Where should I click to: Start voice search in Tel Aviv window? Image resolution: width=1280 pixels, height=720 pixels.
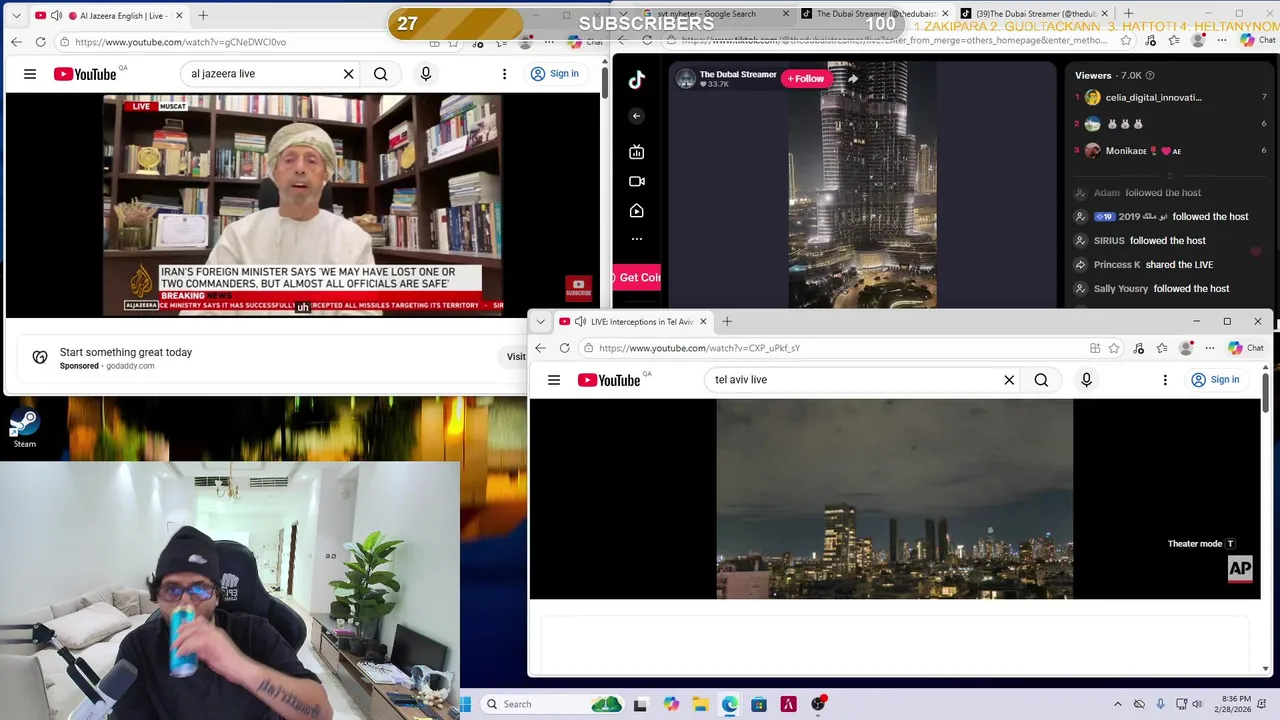pos(1086,380)
